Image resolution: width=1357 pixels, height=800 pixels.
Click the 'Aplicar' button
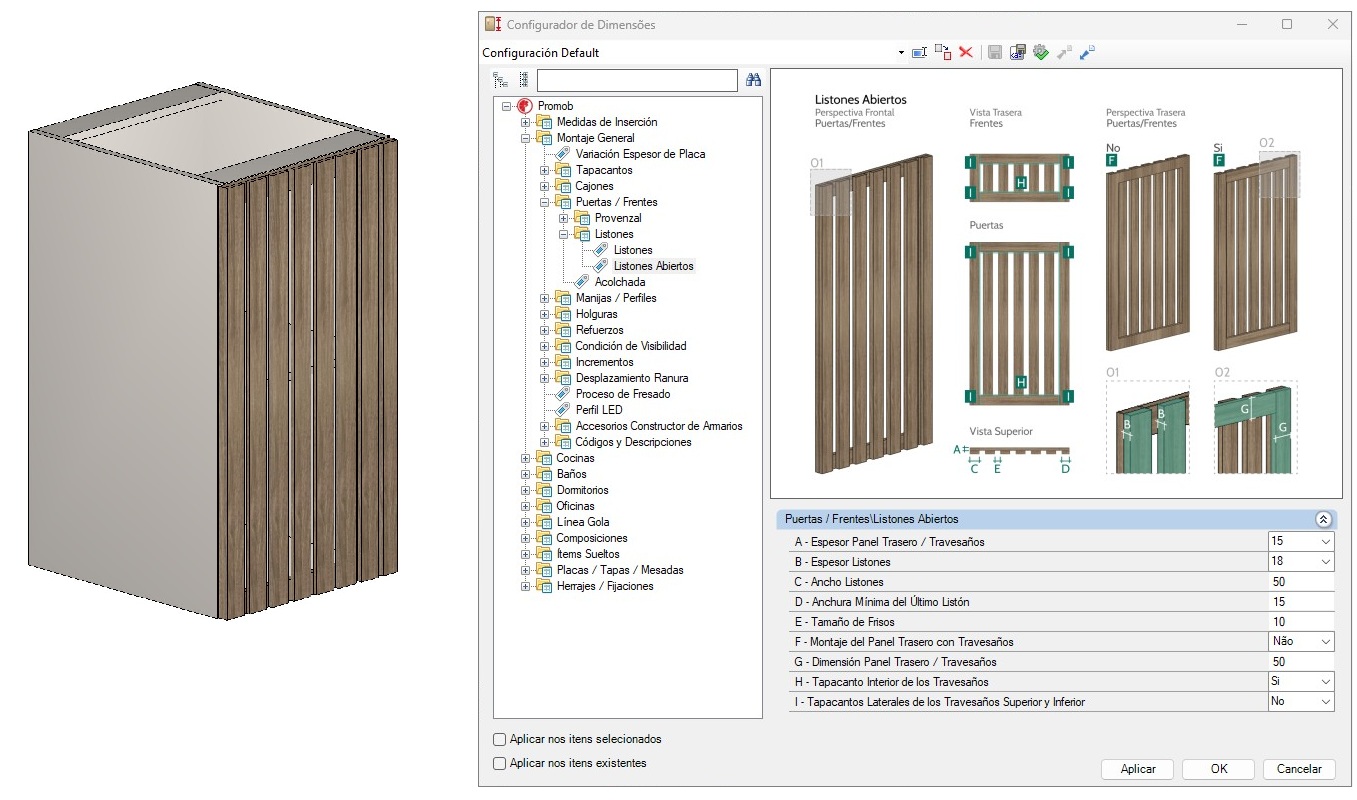point(1138,769)
